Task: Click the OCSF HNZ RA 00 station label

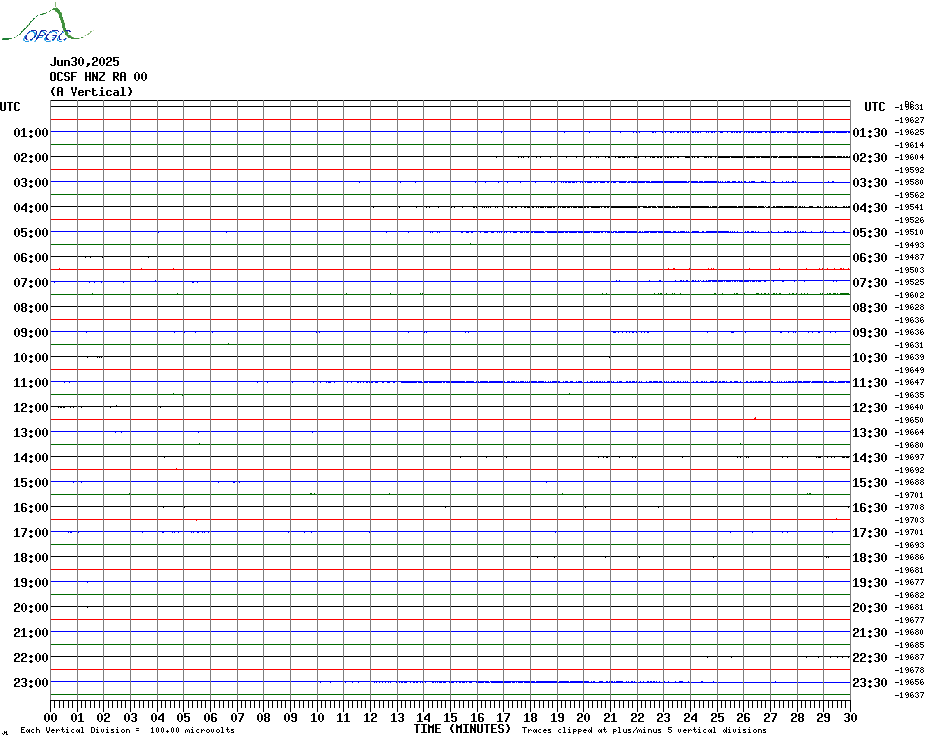Action: tap(98, 77)
